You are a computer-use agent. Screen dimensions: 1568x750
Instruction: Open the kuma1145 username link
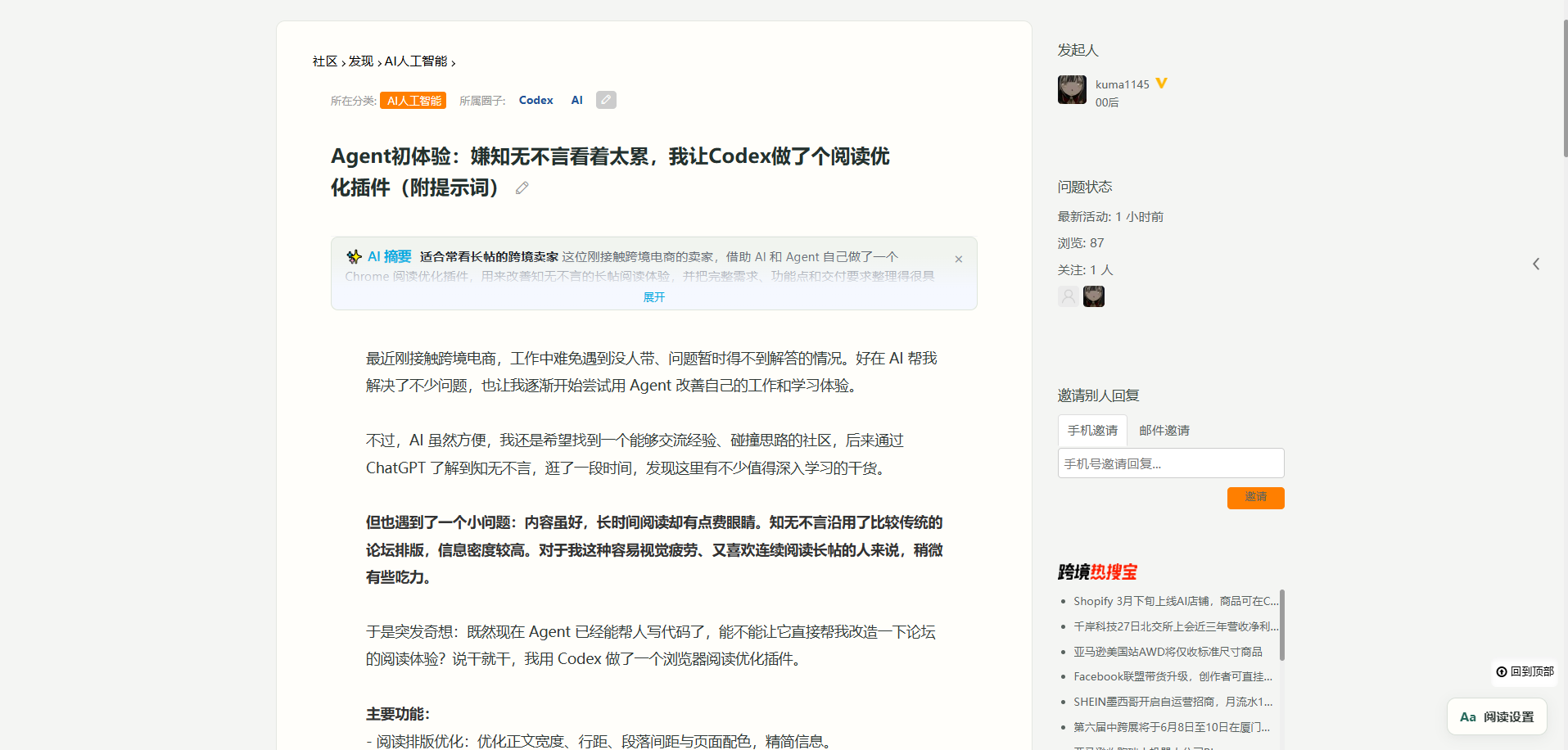(1123, 84)
